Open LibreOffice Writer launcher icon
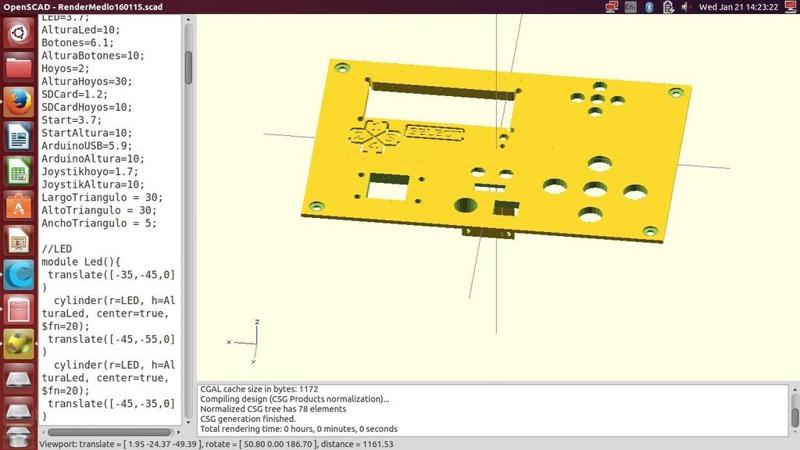The width and height of the screenshot is (800, 450). point(18,137)
